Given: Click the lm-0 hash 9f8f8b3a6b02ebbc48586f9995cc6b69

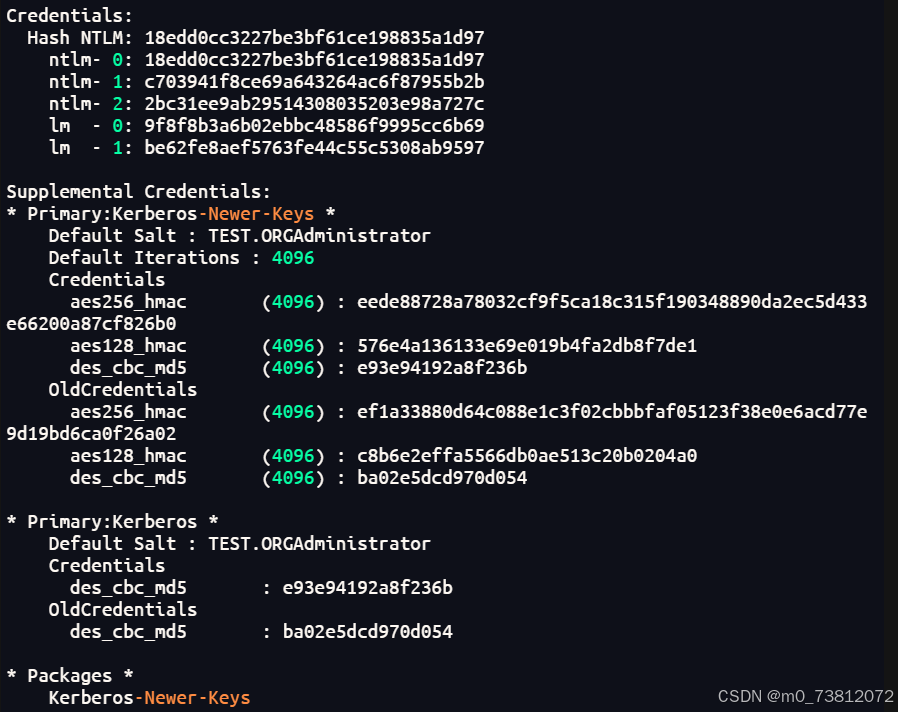Looking at the screenshot, I should tap(314, 125).
